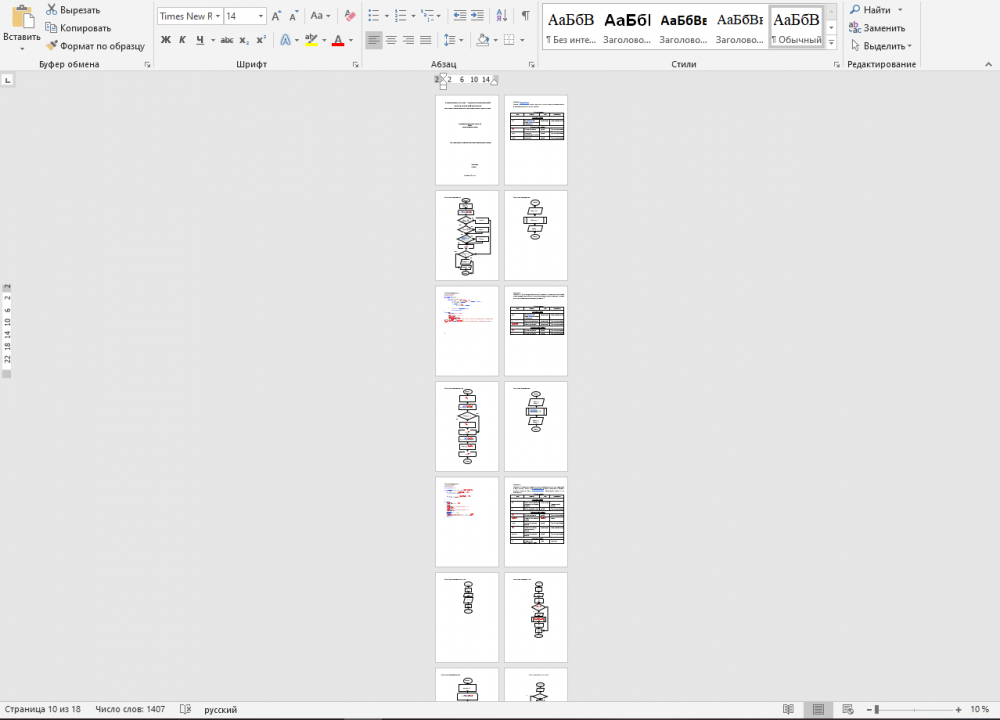Apply strikethrough to the text
1000x720 pixels.
(226, 40)
